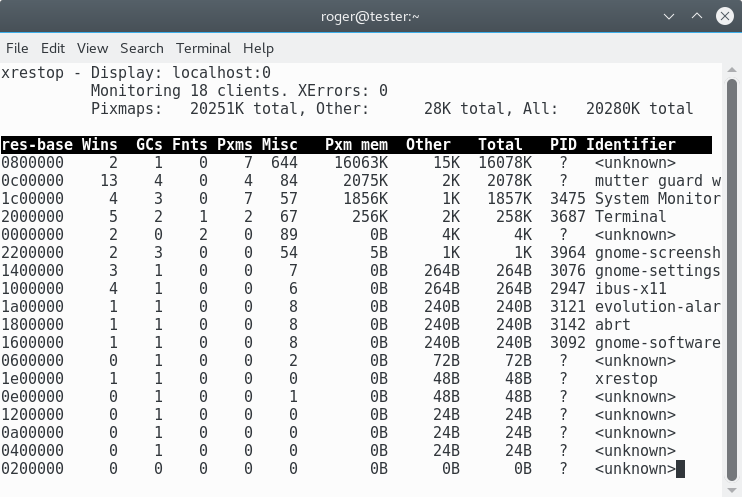Open the Search menu

pyautogui.click(x=142, y=48)
